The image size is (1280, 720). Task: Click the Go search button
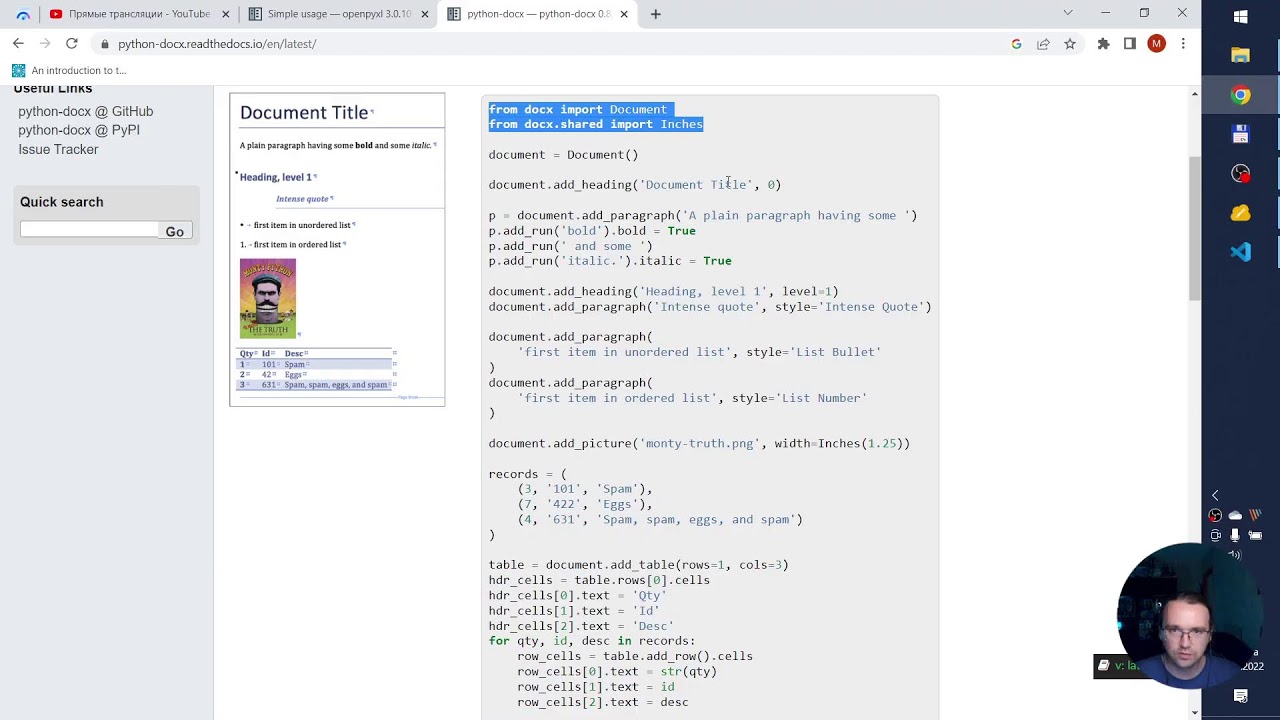(x=175, y=231)
